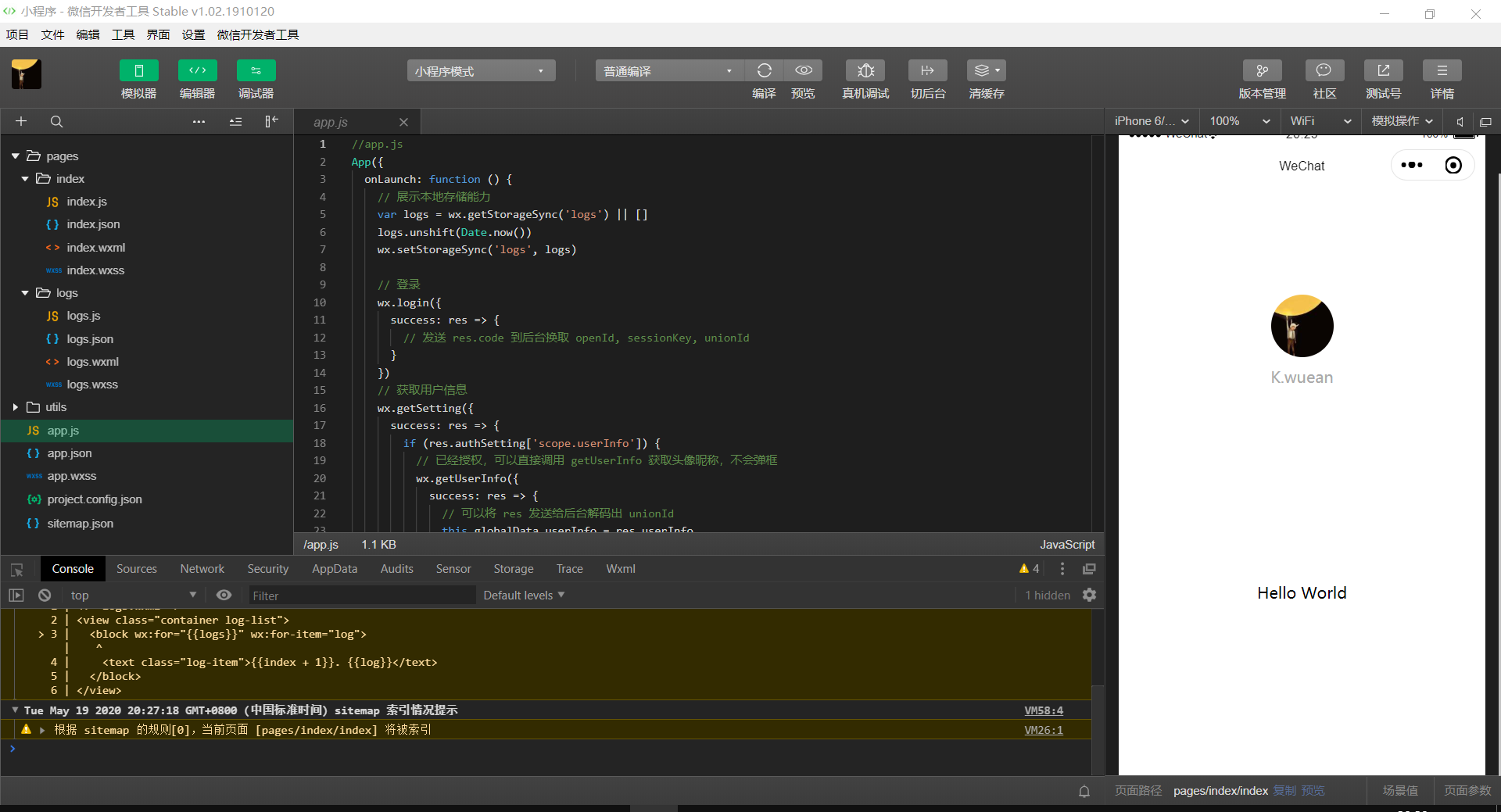
Task: Collapse the logs folder
Action: point(25,293)
